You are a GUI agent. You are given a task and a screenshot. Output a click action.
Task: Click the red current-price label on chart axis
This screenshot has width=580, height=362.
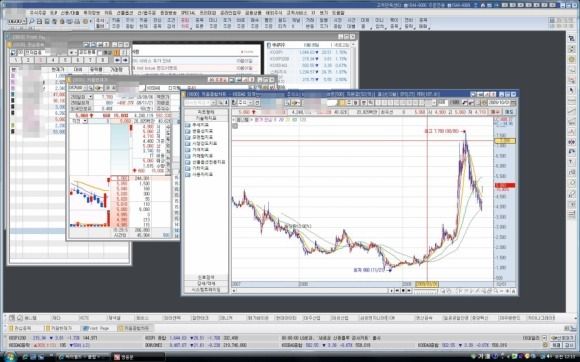[x=505, y=186]
